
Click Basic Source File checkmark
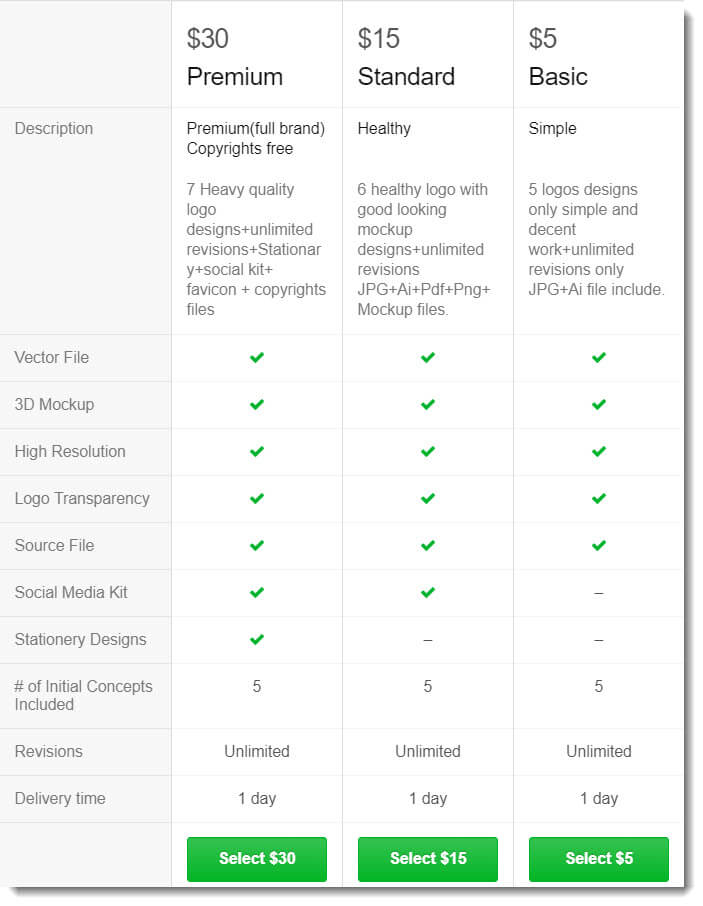tap(599, 545)
